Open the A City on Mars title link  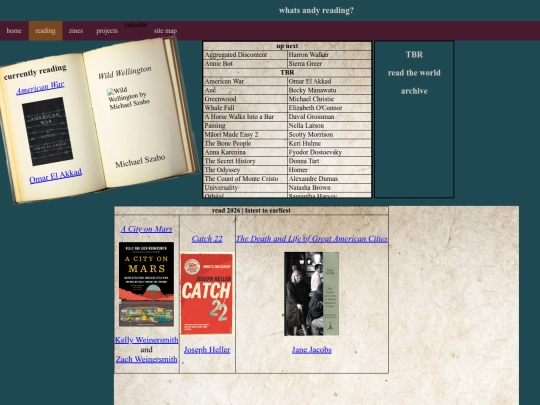point(146,229)
